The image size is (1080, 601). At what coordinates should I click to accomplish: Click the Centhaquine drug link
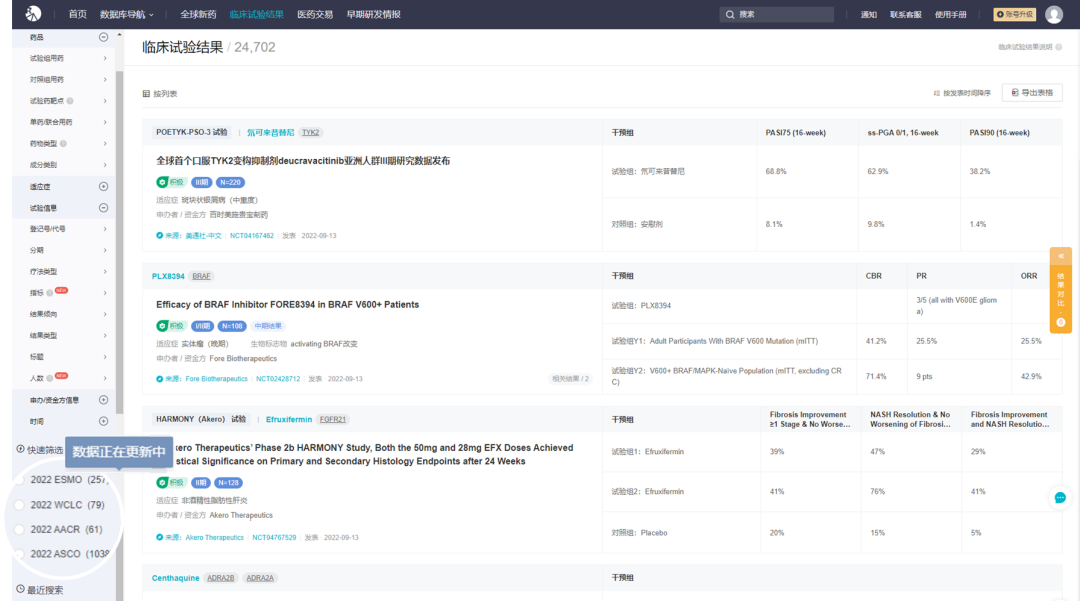pyautogui.click(x=176, y=578)
